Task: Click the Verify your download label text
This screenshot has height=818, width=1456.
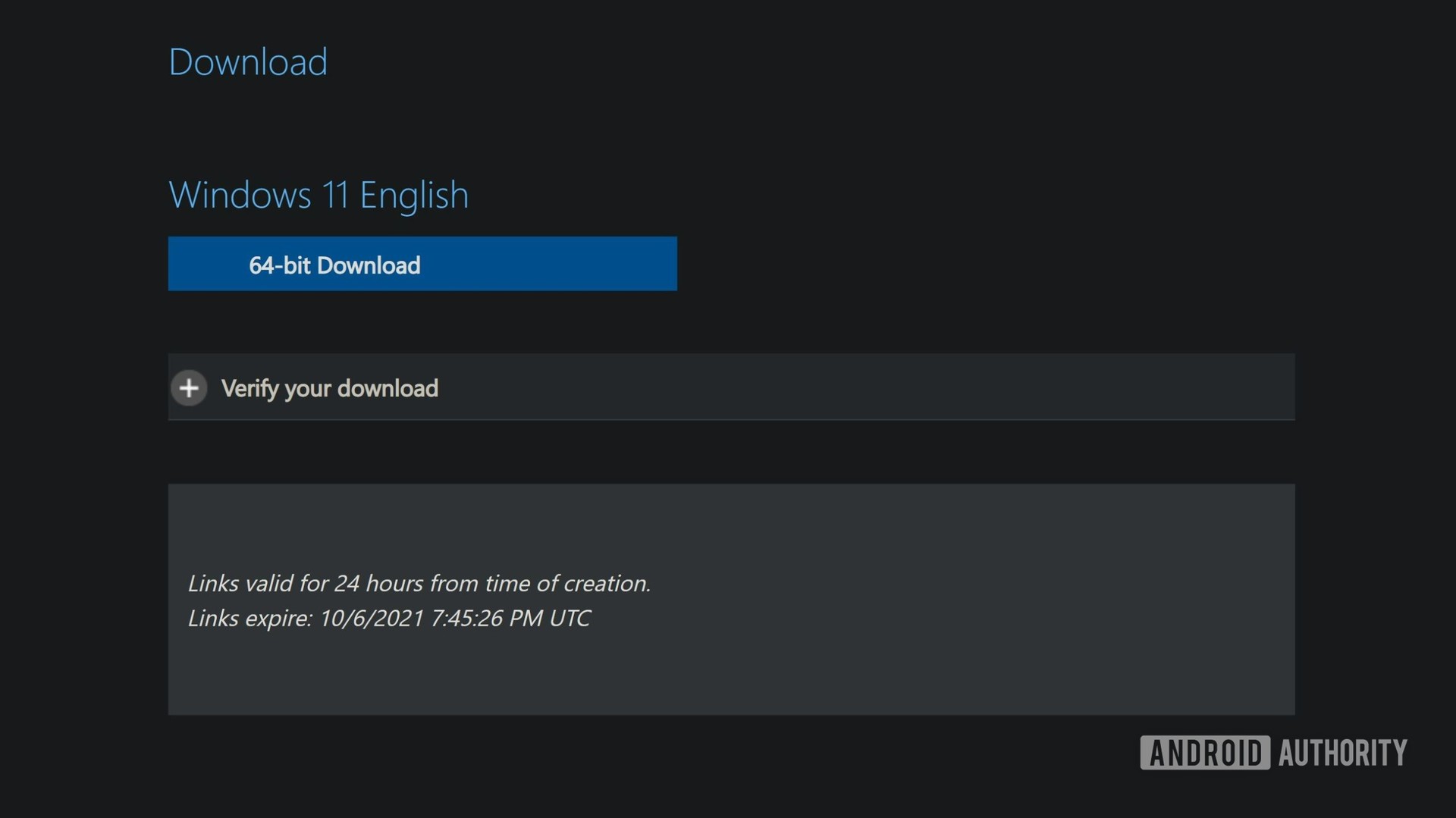Action: [329, 388]
